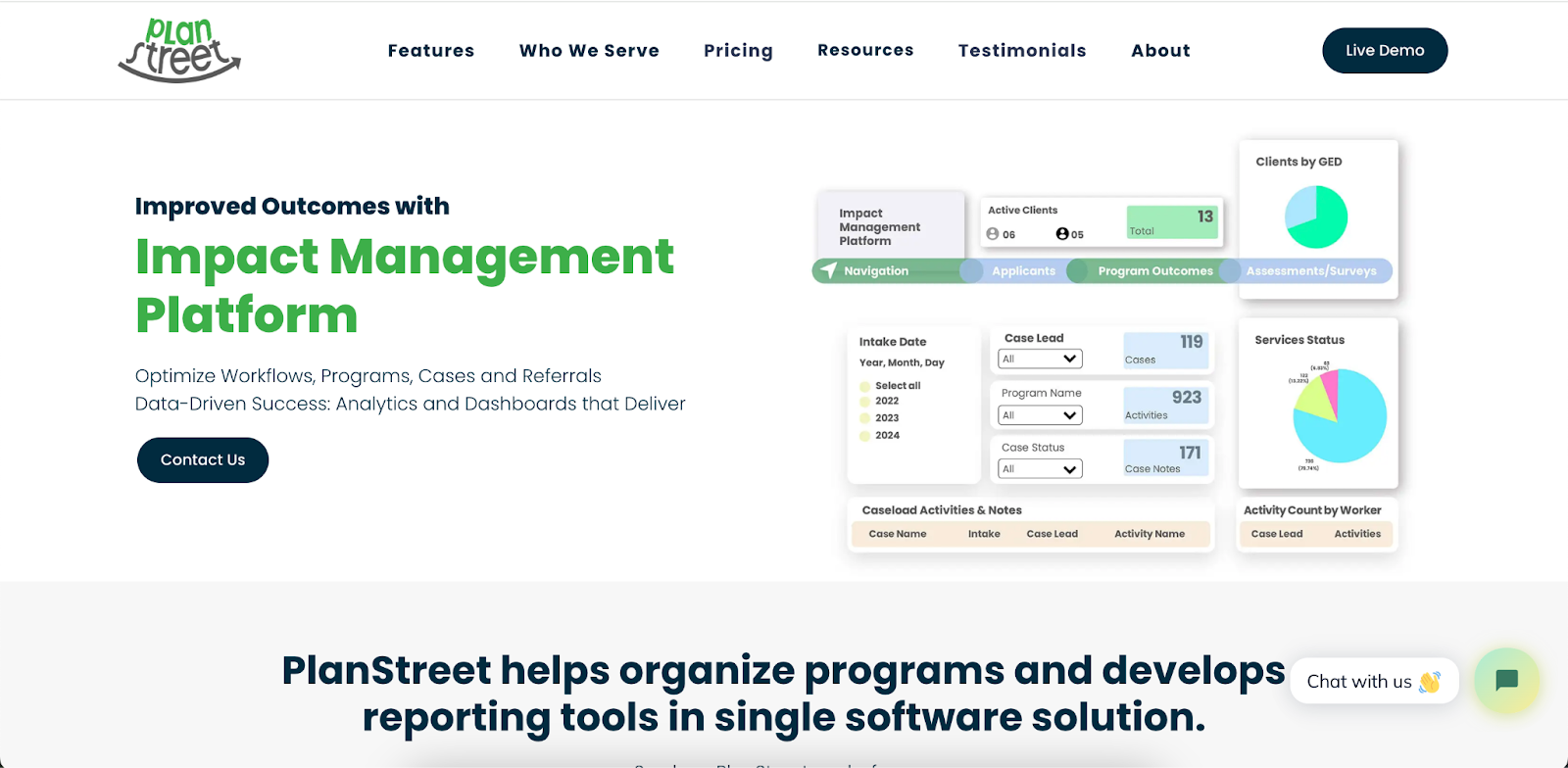
Task: Open About menu
Action: [1160, 50]
